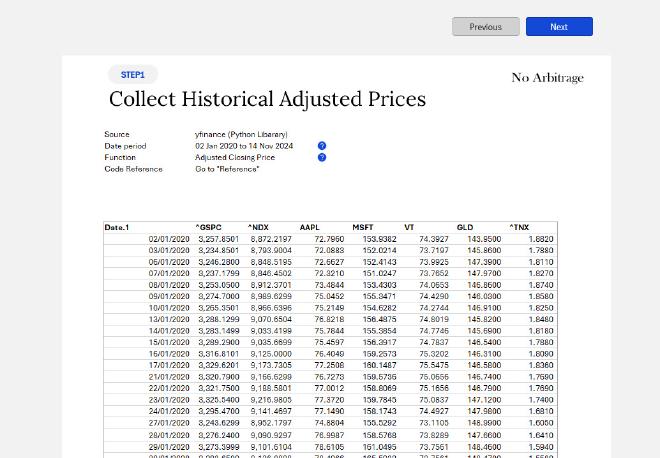Go back with the Previous button
660x458 pixels.
[x=485, y=27]
